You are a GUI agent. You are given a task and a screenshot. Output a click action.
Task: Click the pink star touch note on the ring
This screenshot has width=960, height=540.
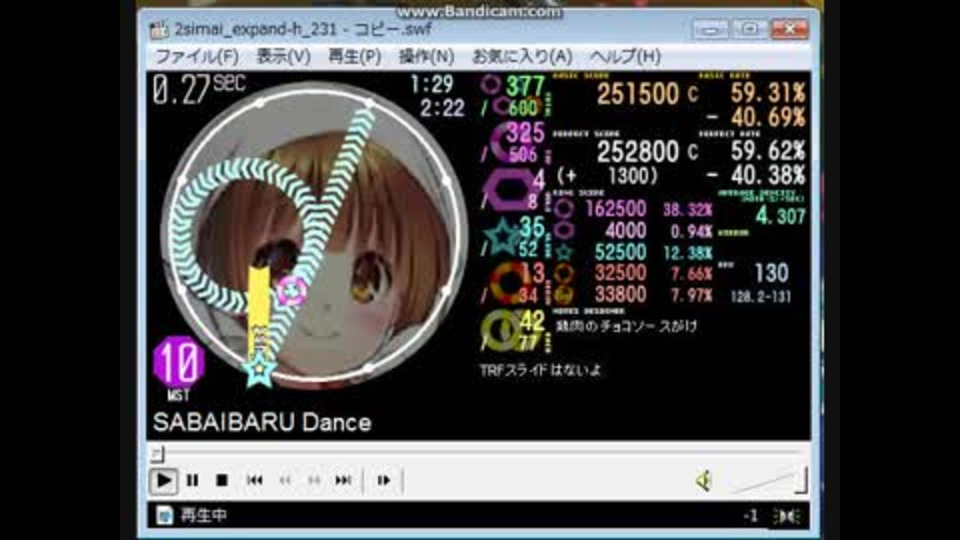pos(291,291)
